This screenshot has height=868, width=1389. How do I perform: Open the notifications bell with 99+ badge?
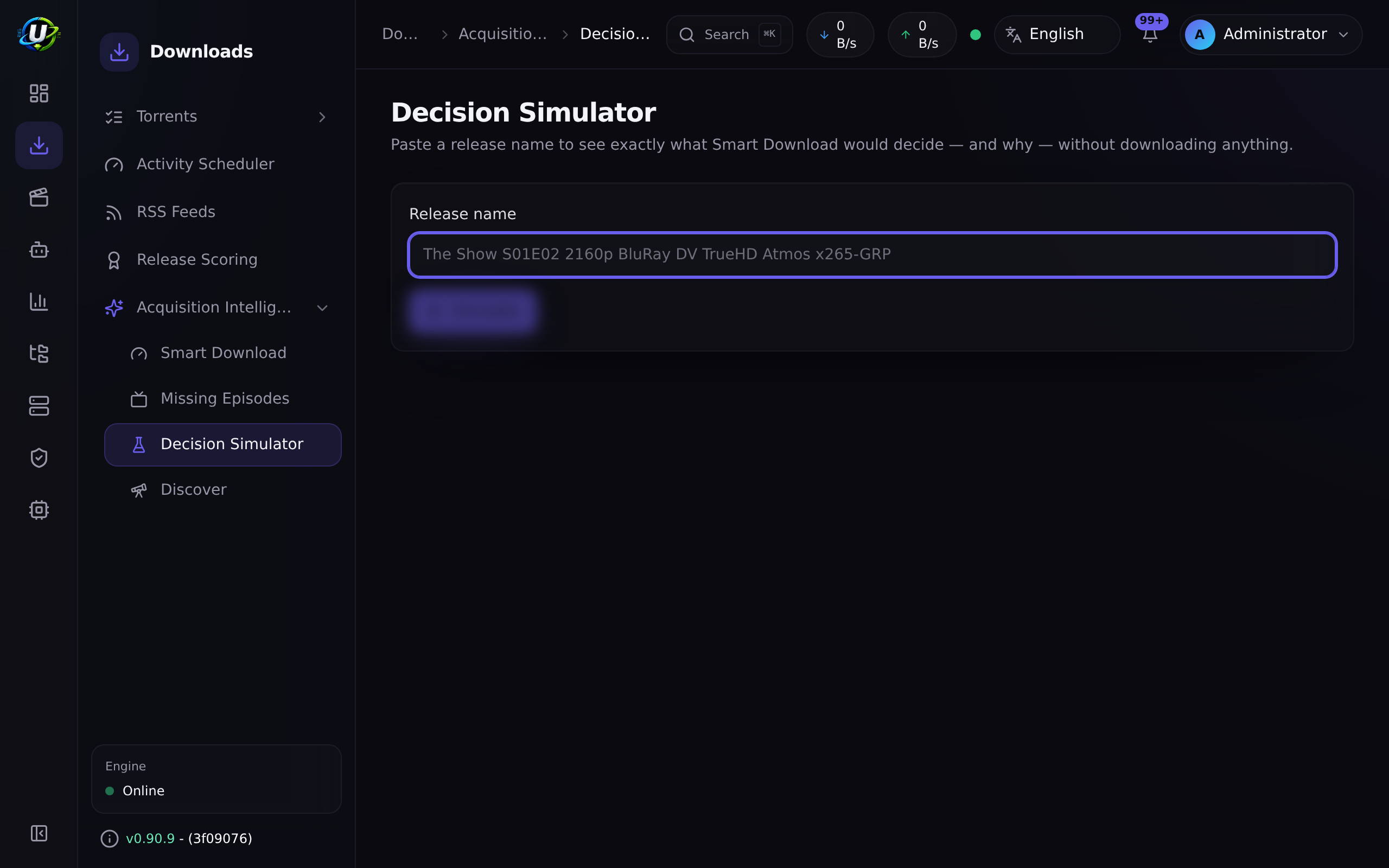coord(1150,34)
